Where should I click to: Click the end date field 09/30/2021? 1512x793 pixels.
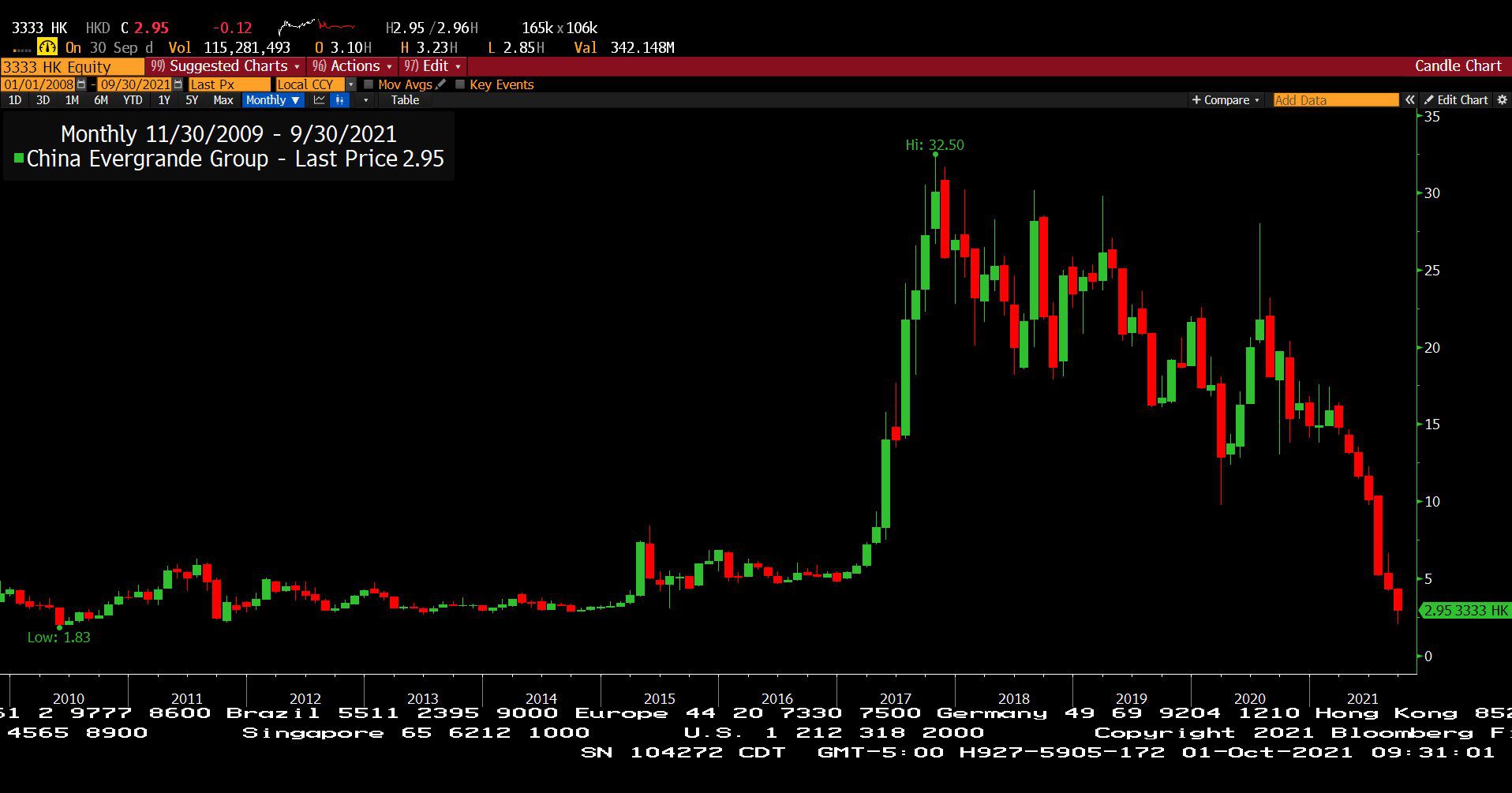[x=135, y=84]
